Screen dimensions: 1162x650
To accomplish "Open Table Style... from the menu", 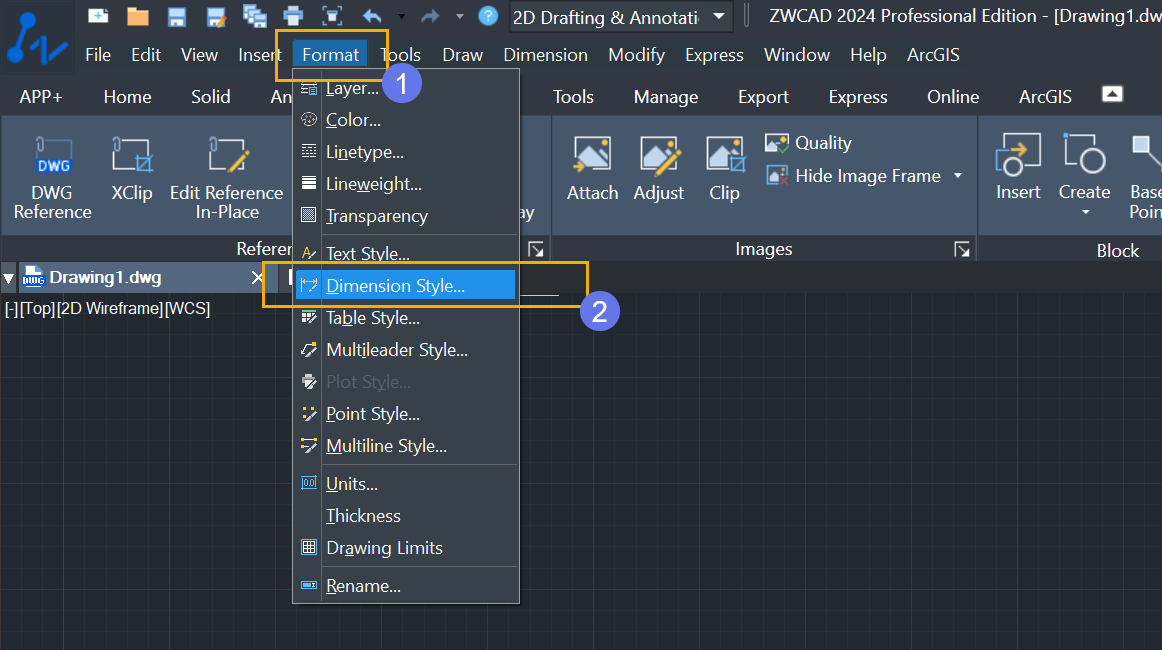I will (406, 318).
